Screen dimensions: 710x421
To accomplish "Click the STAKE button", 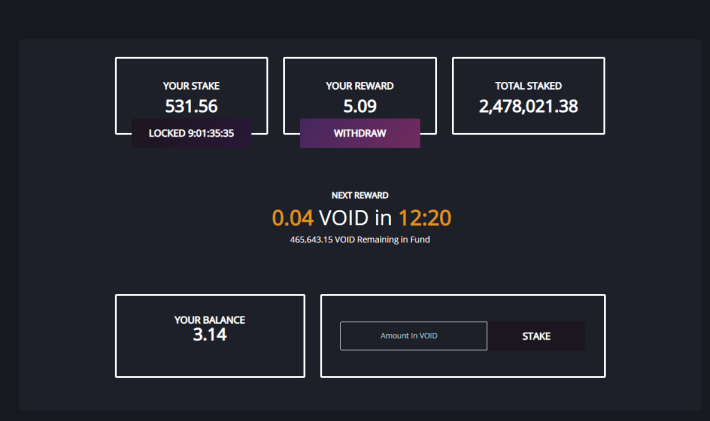I will point(537,336).
